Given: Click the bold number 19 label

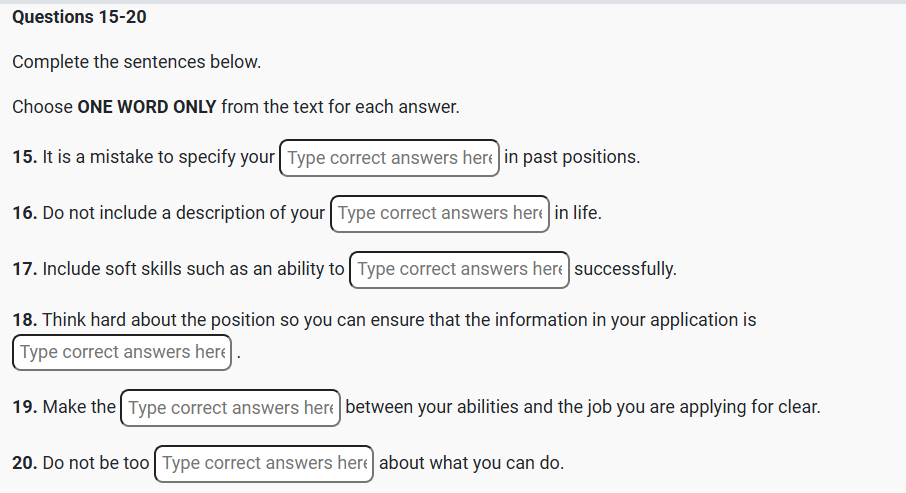Looking at the screenshot, I should [x=25, y=408].
